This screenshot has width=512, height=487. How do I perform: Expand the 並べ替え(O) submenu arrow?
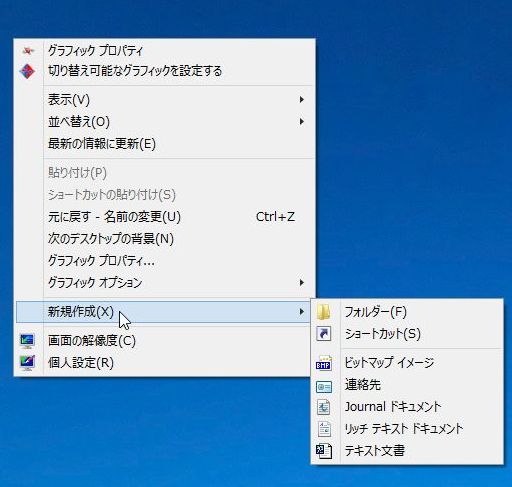point(302,121)
